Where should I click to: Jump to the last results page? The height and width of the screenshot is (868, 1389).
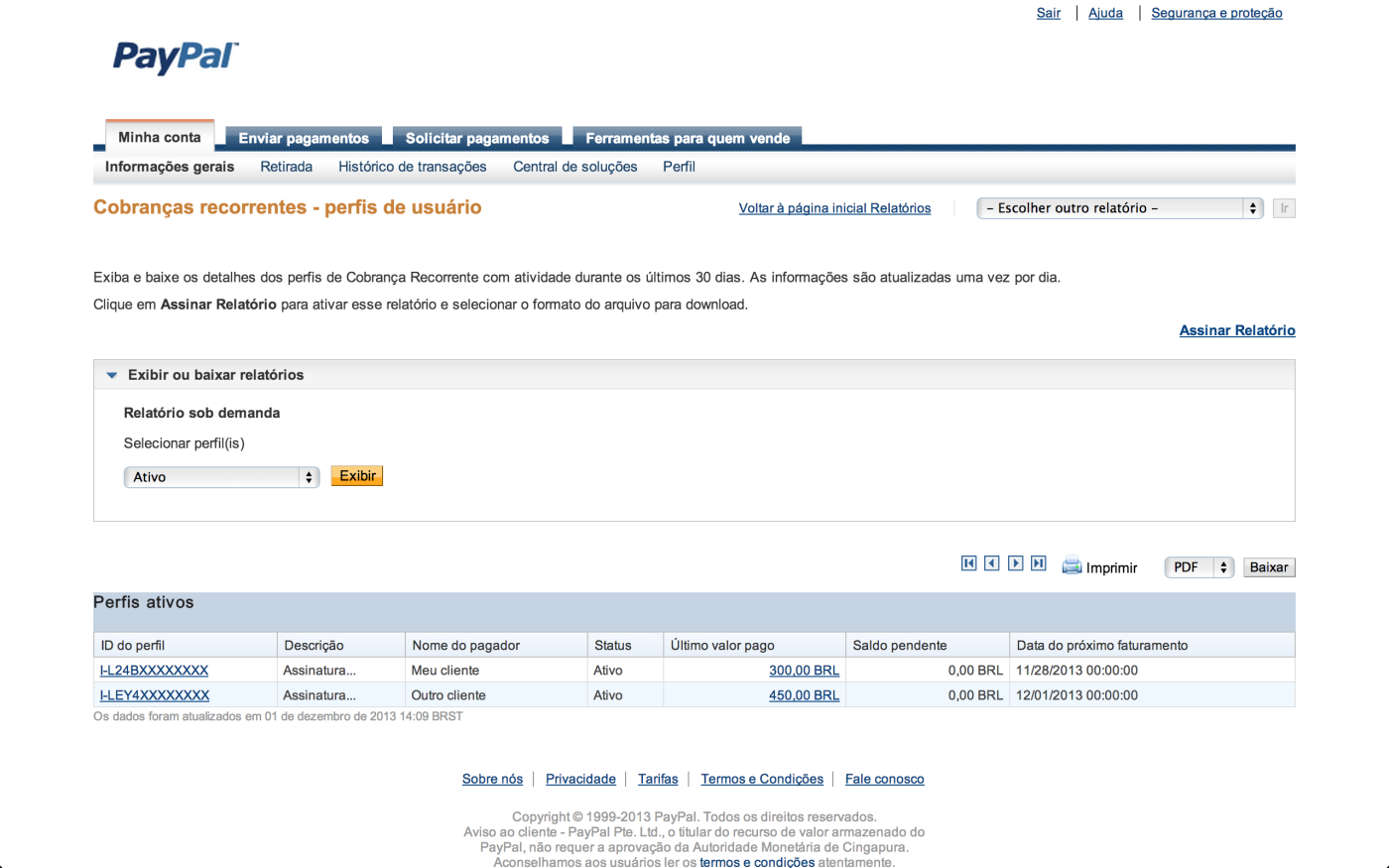[x=1038, y=563]
